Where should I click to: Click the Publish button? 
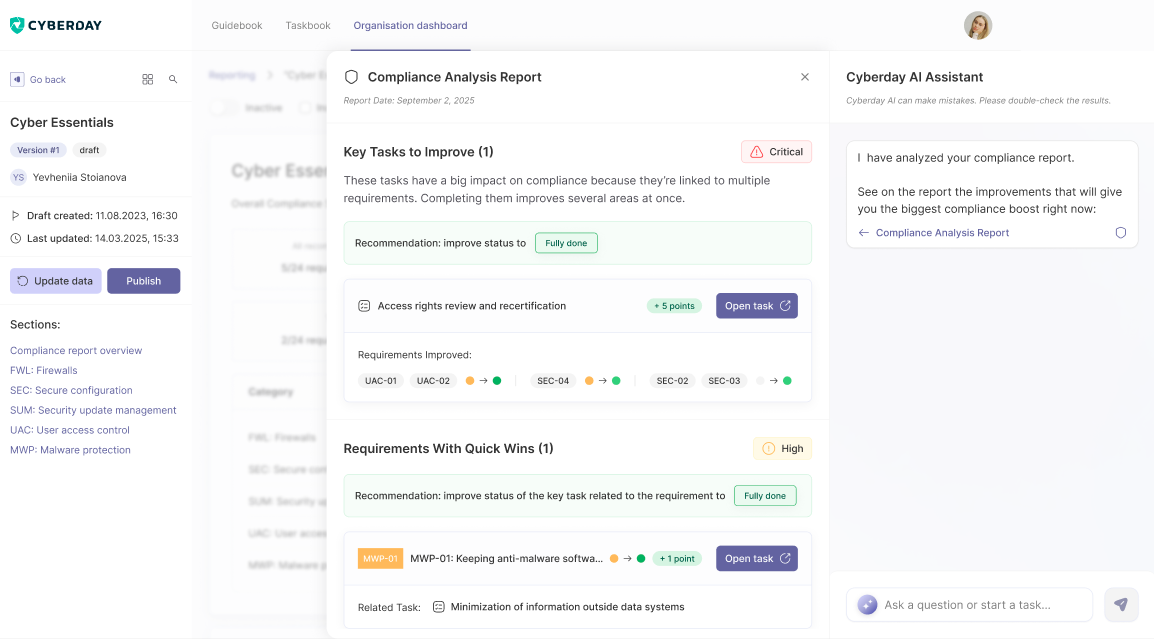pyautogui.click(x=144, y=281)
